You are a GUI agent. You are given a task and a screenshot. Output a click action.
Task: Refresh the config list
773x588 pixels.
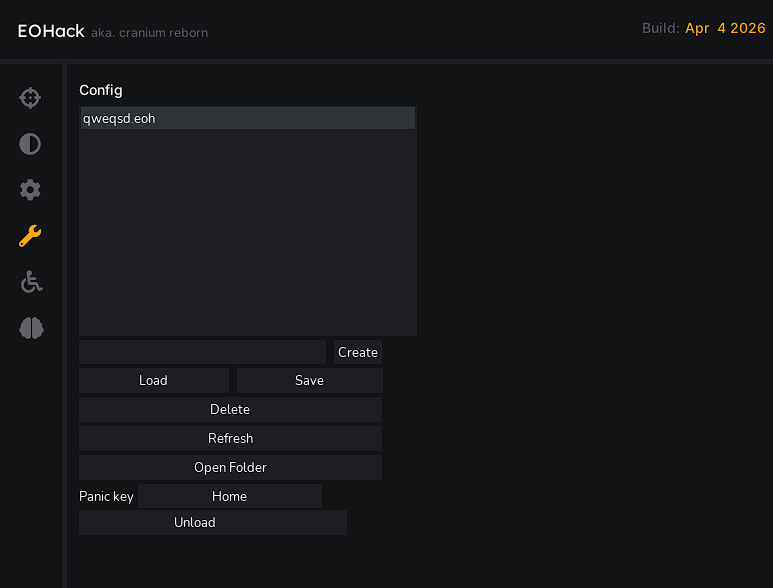point(230,439)
